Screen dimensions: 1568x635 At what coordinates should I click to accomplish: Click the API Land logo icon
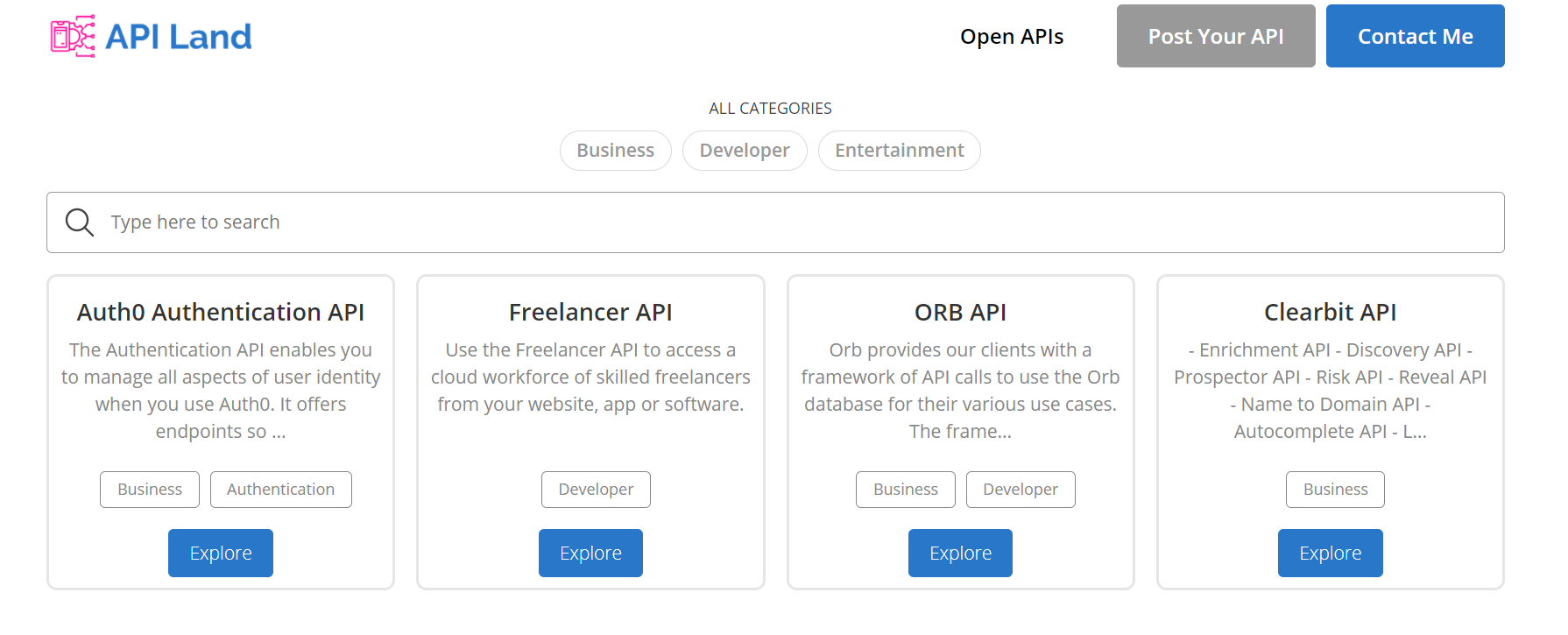click(73, 36)
